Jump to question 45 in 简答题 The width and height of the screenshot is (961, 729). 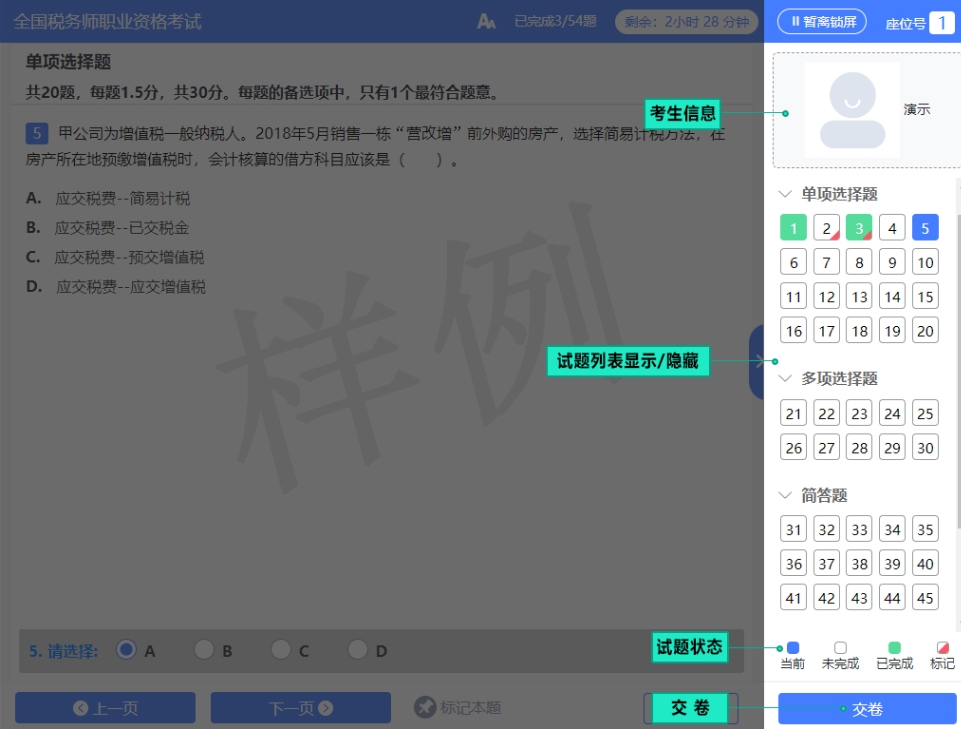coord(925,598)
